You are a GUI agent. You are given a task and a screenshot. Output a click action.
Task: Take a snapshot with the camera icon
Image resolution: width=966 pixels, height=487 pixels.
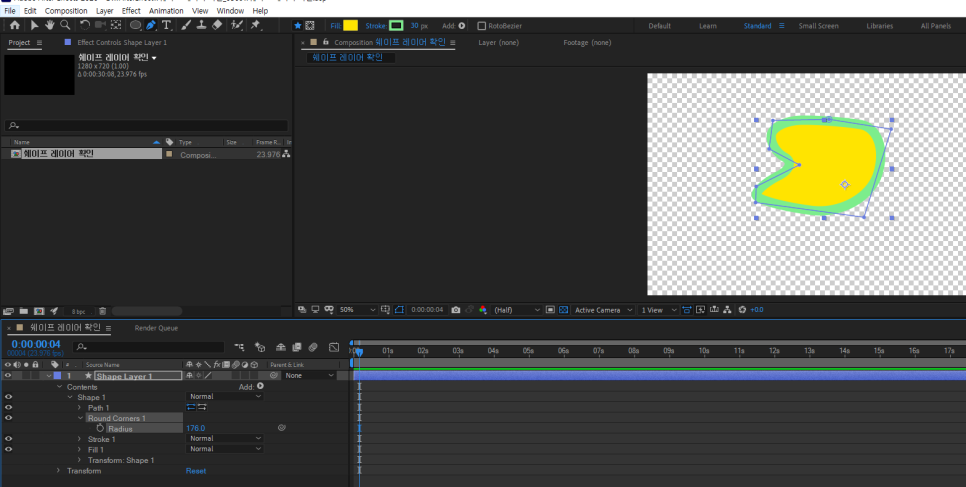coord(455,310)
